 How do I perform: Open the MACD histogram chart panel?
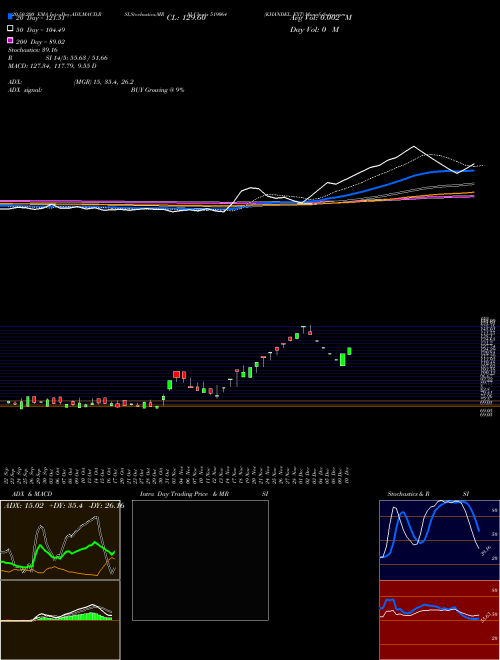(x=60, y=620)
